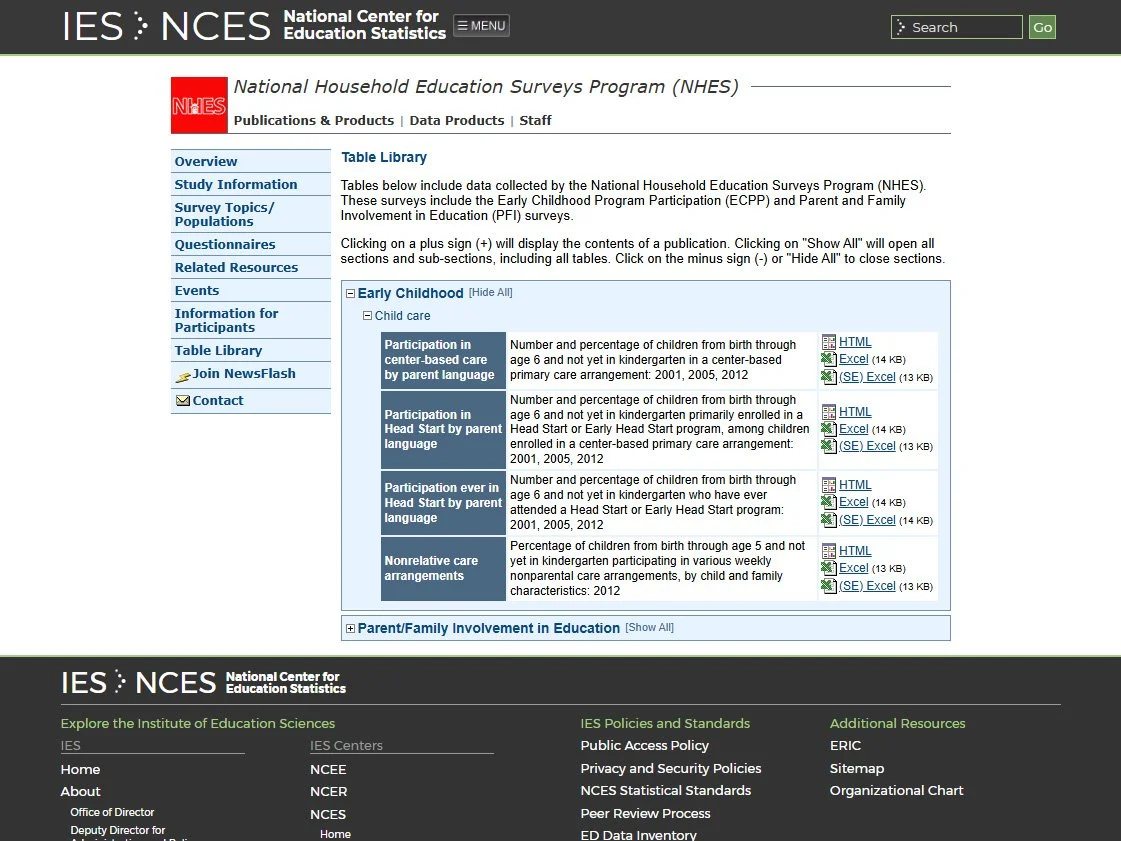Click the Join NewsFlash lightning icon
The image size is (1121, 841).
[183, 375]
